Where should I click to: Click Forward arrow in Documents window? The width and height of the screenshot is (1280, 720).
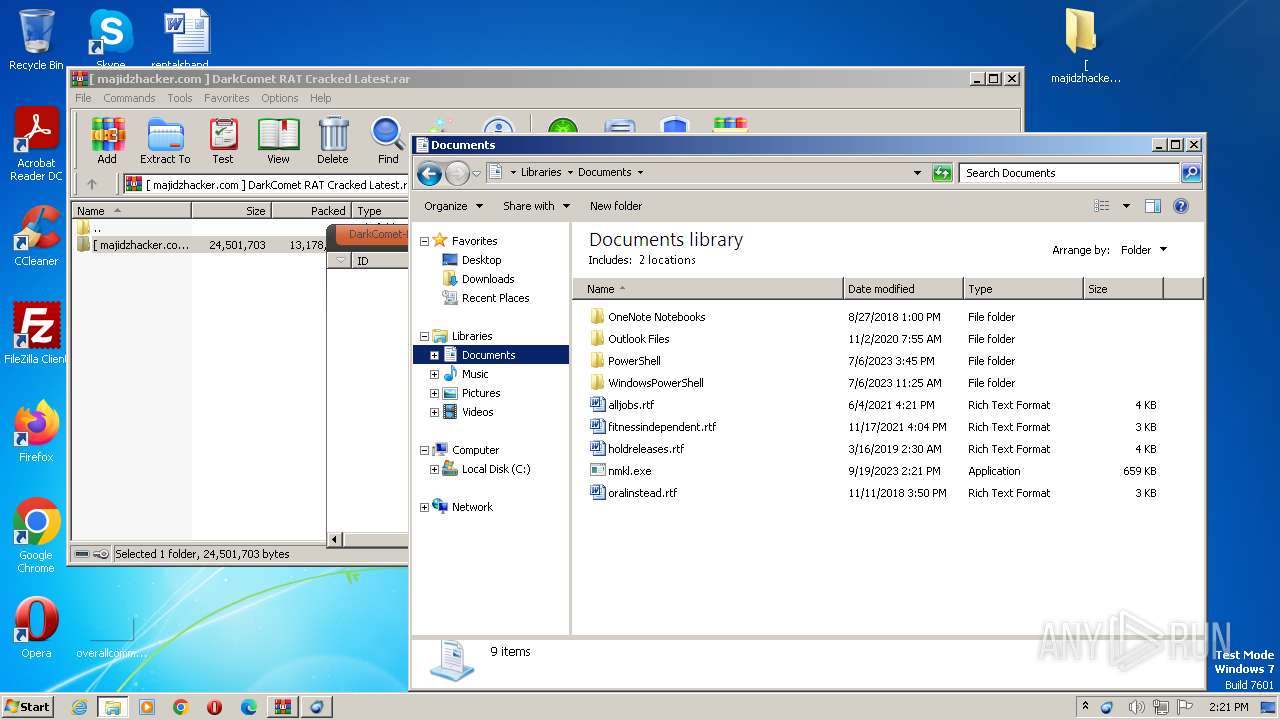point(457,173)
